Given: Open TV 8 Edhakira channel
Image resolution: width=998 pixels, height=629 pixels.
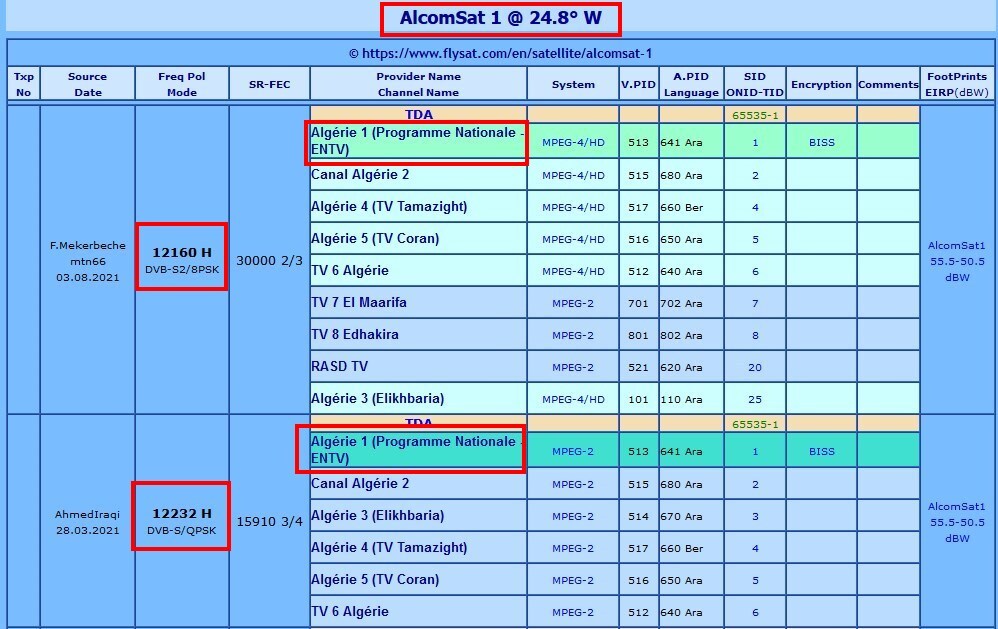Looking at the screenshot, I should [355, 334].
